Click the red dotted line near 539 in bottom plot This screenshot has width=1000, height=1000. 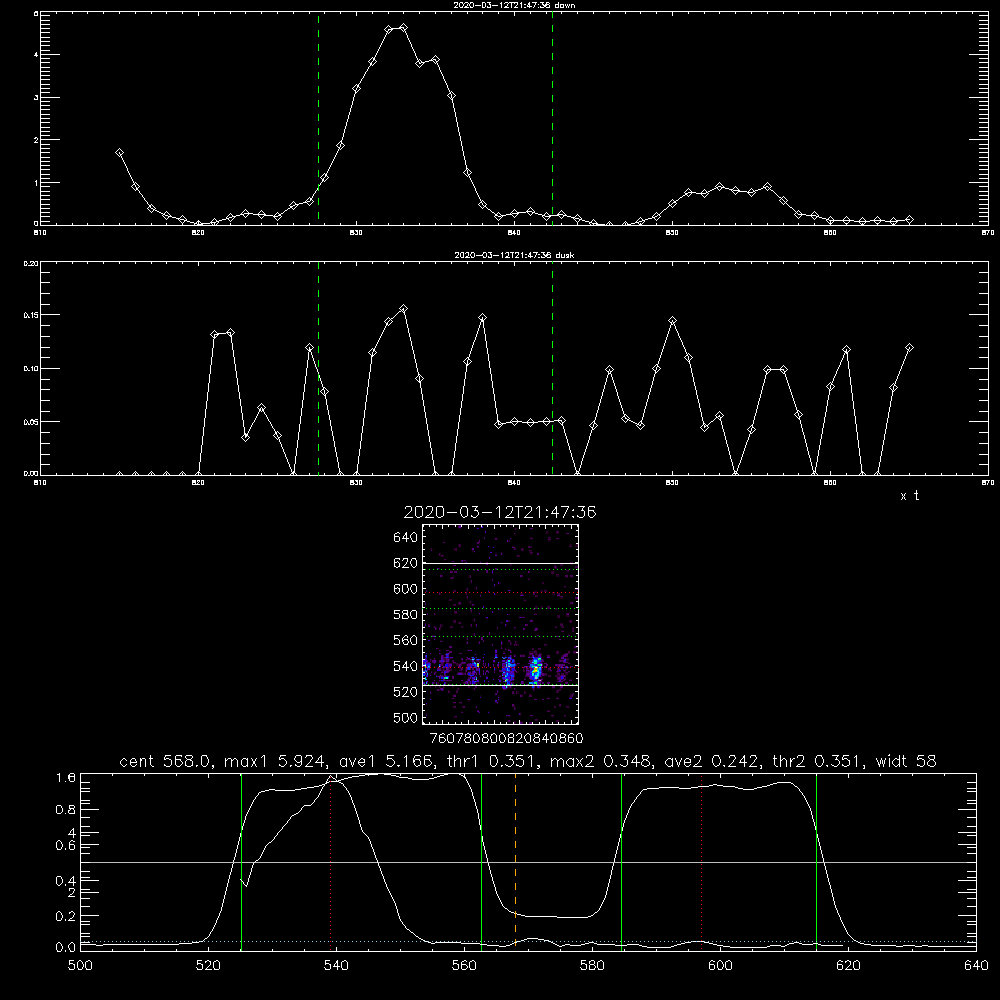pyautogui.click(x=330, y=861)
